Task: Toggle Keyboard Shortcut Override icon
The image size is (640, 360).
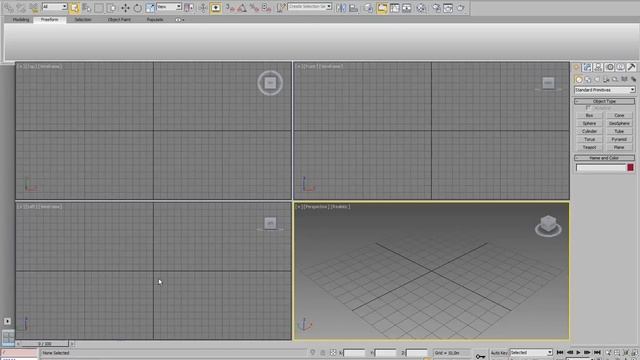Action: (216, 7)
